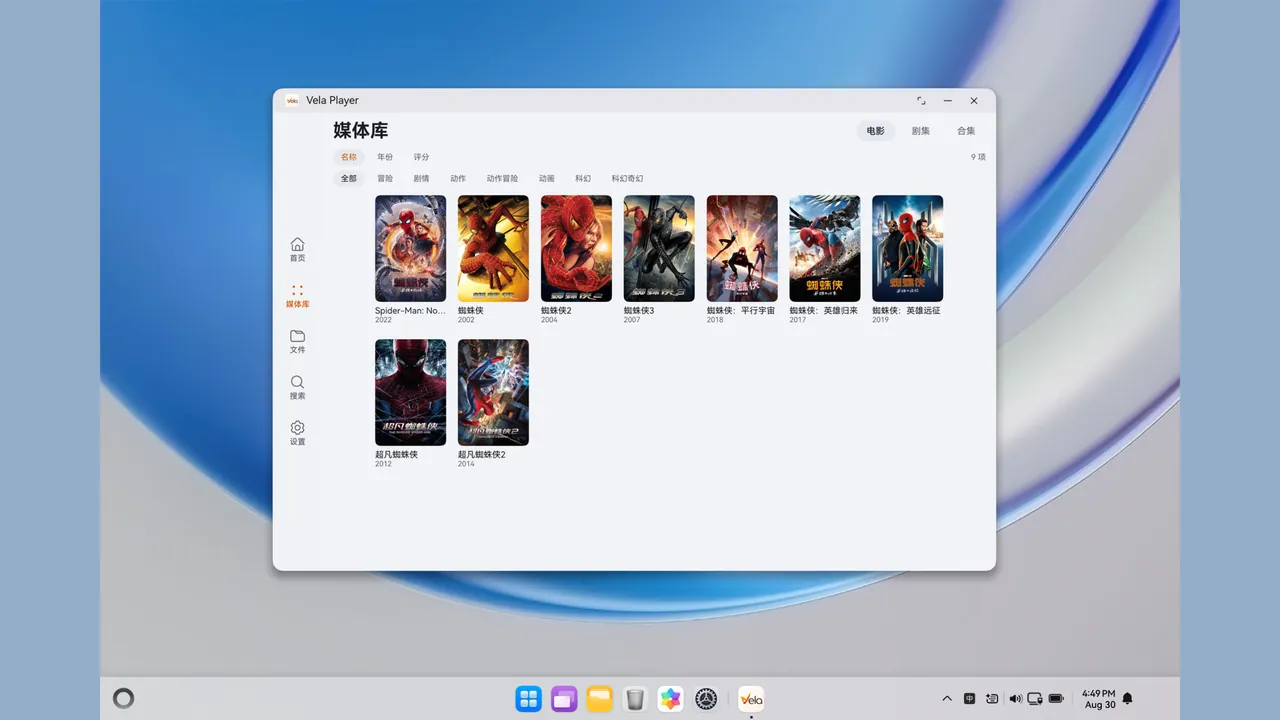This screenshot has width=1280, height=720.
Task: Open 蜘蛛侠：英雄归来 2017 poster
Action: click(825, 248)
